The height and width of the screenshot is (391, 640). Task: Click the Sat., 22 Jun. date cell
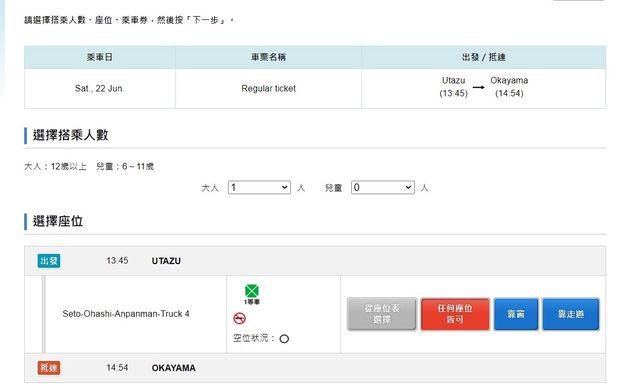100,89
